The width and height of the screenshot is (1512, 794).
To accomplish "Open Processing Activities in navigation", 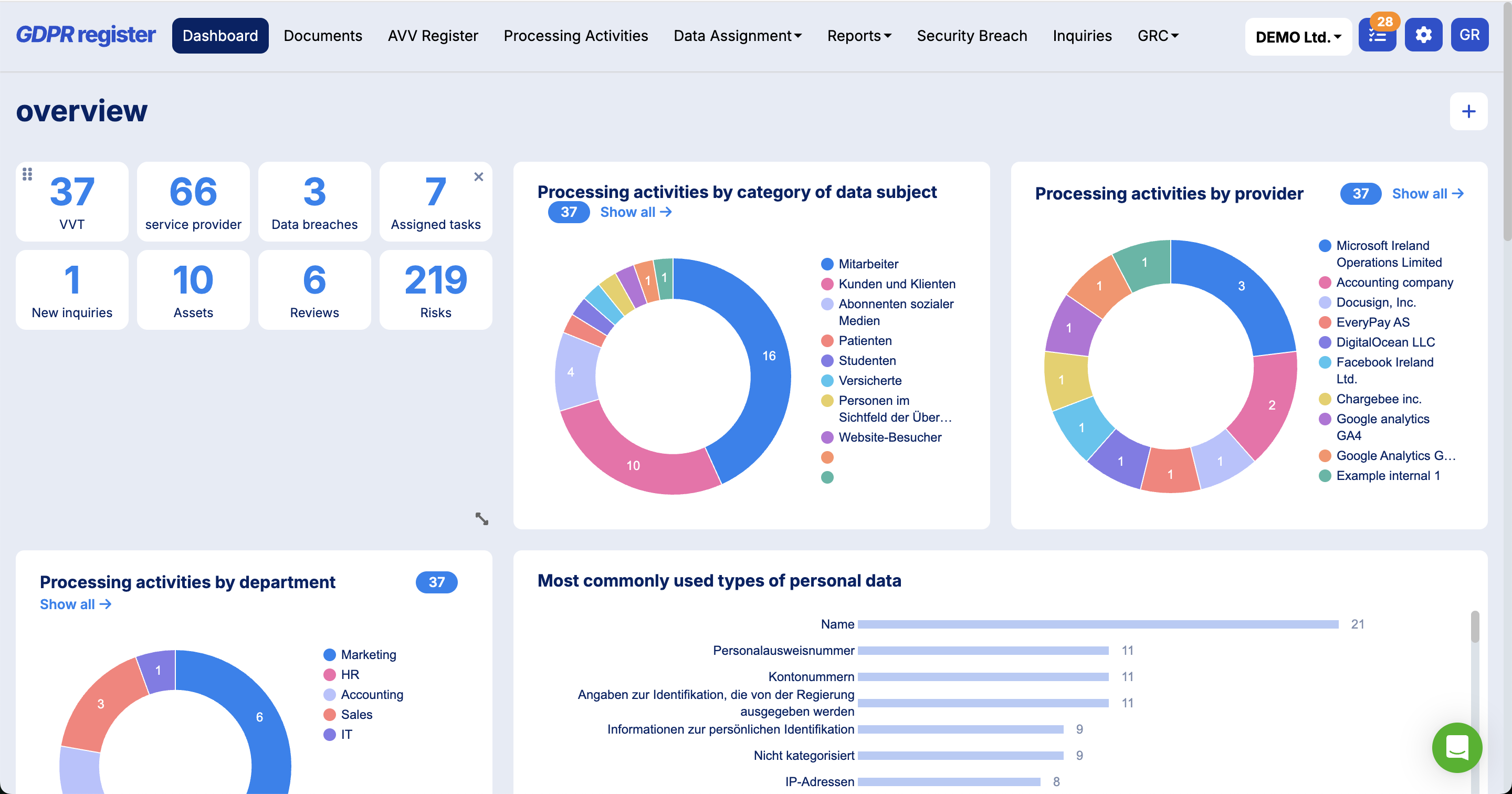I will click(x=576, y=36).
